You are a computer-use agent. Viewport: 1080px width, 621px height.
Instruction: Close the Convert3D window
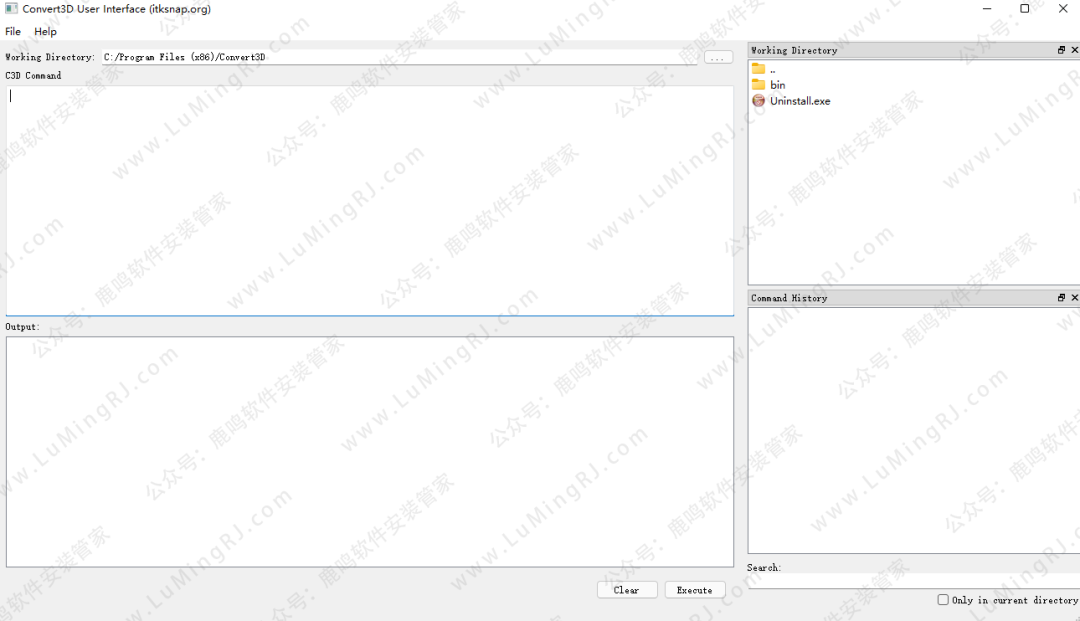pos(1063,9)
